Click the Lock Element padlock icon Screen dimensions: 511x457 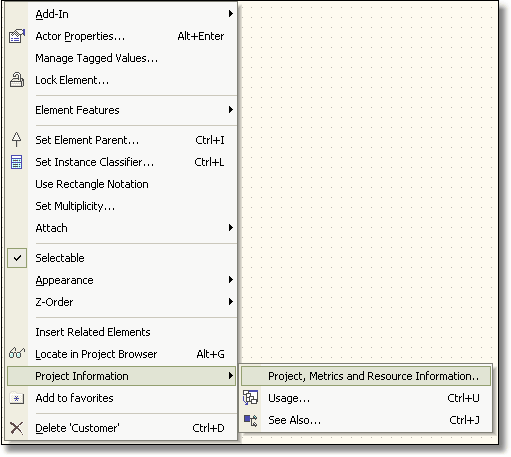tap(17, 80)
